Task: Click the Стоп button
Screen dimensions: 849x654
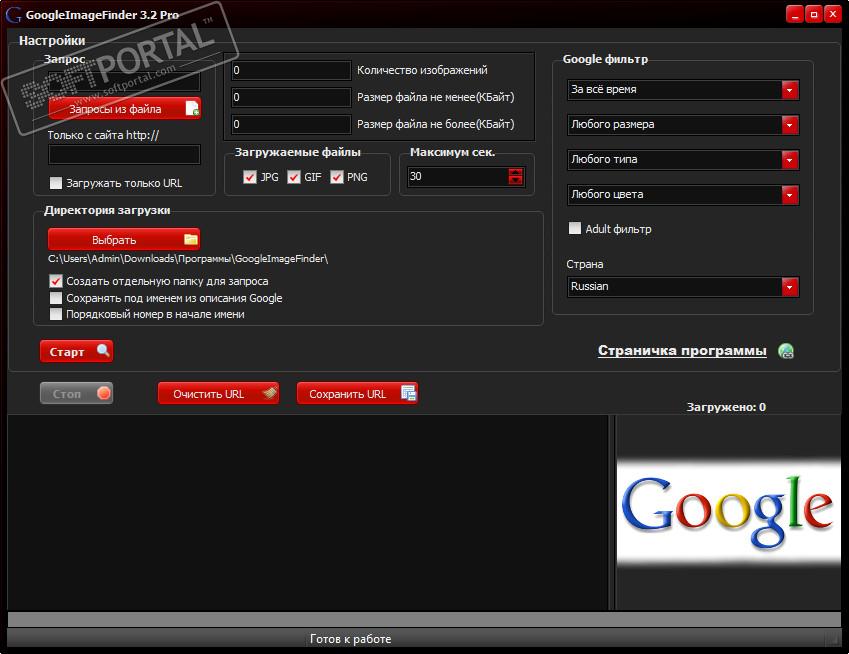Action: (76, 393)
